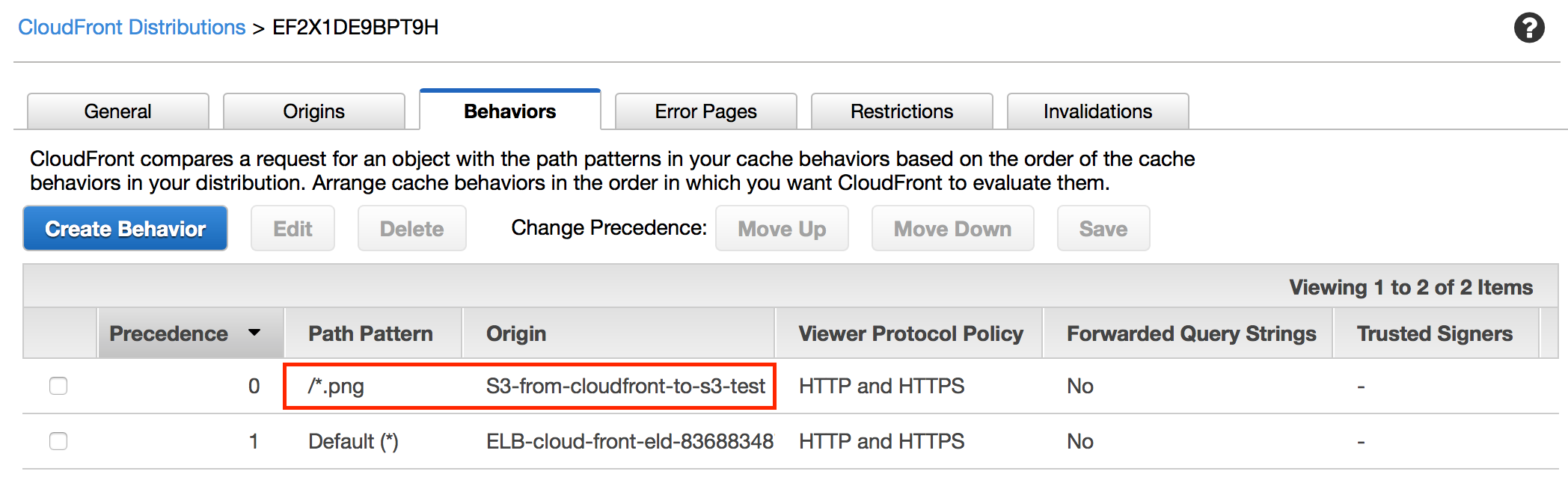The width and height of the screenshot is (1568, 483).
Task: Click the Create Behavior button
Action: coord(125,228)
